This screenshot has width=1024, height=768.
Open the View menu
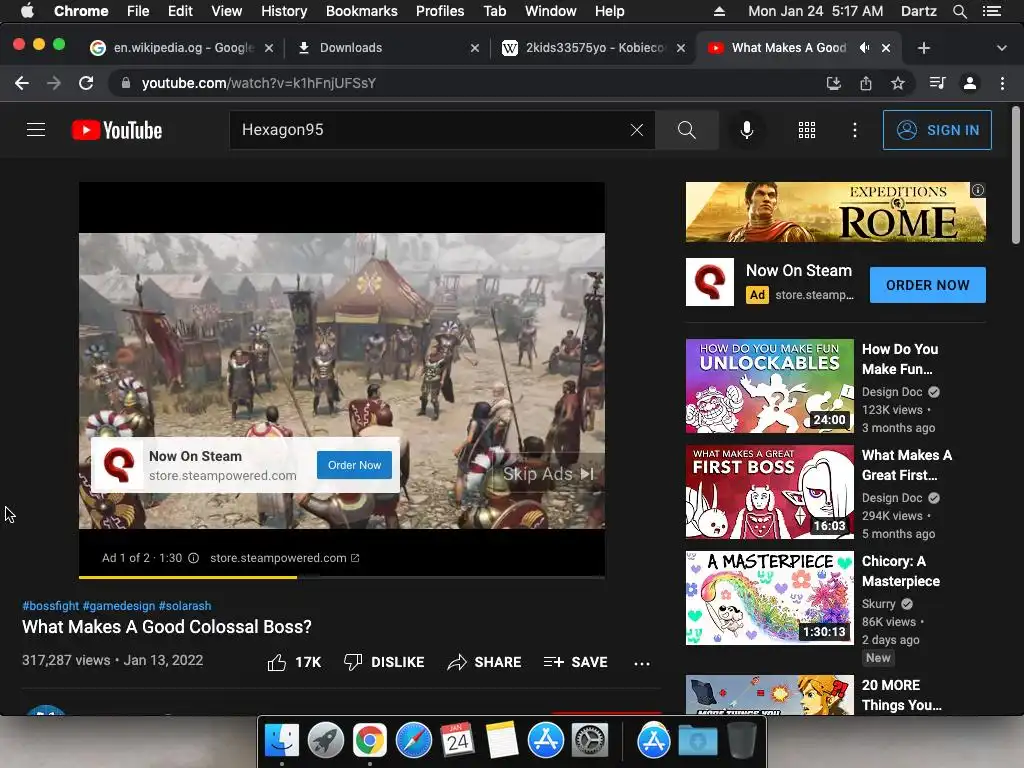(x=227, y=11)
